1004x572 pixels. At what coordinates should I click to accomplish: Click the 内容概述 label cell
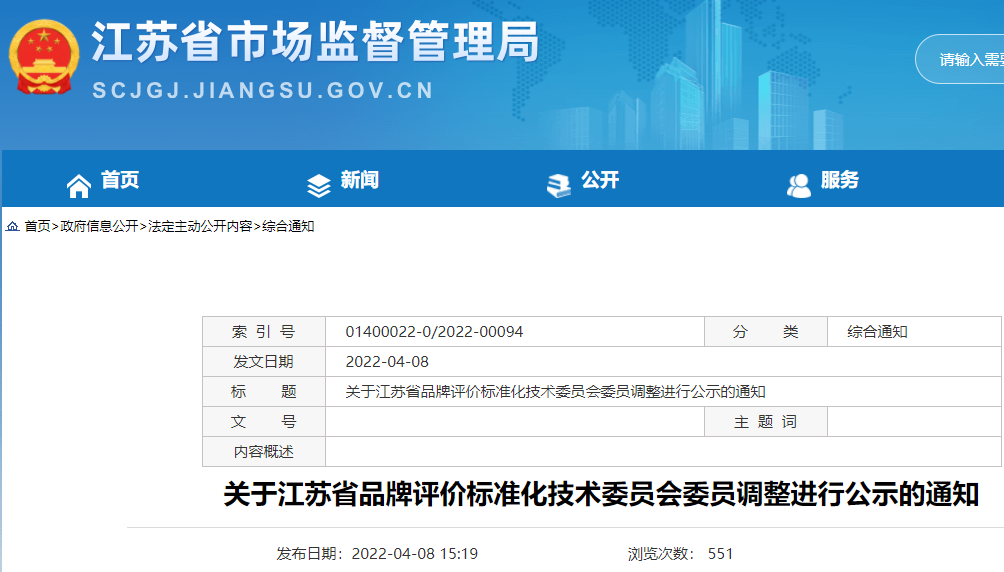coord(264,452)
